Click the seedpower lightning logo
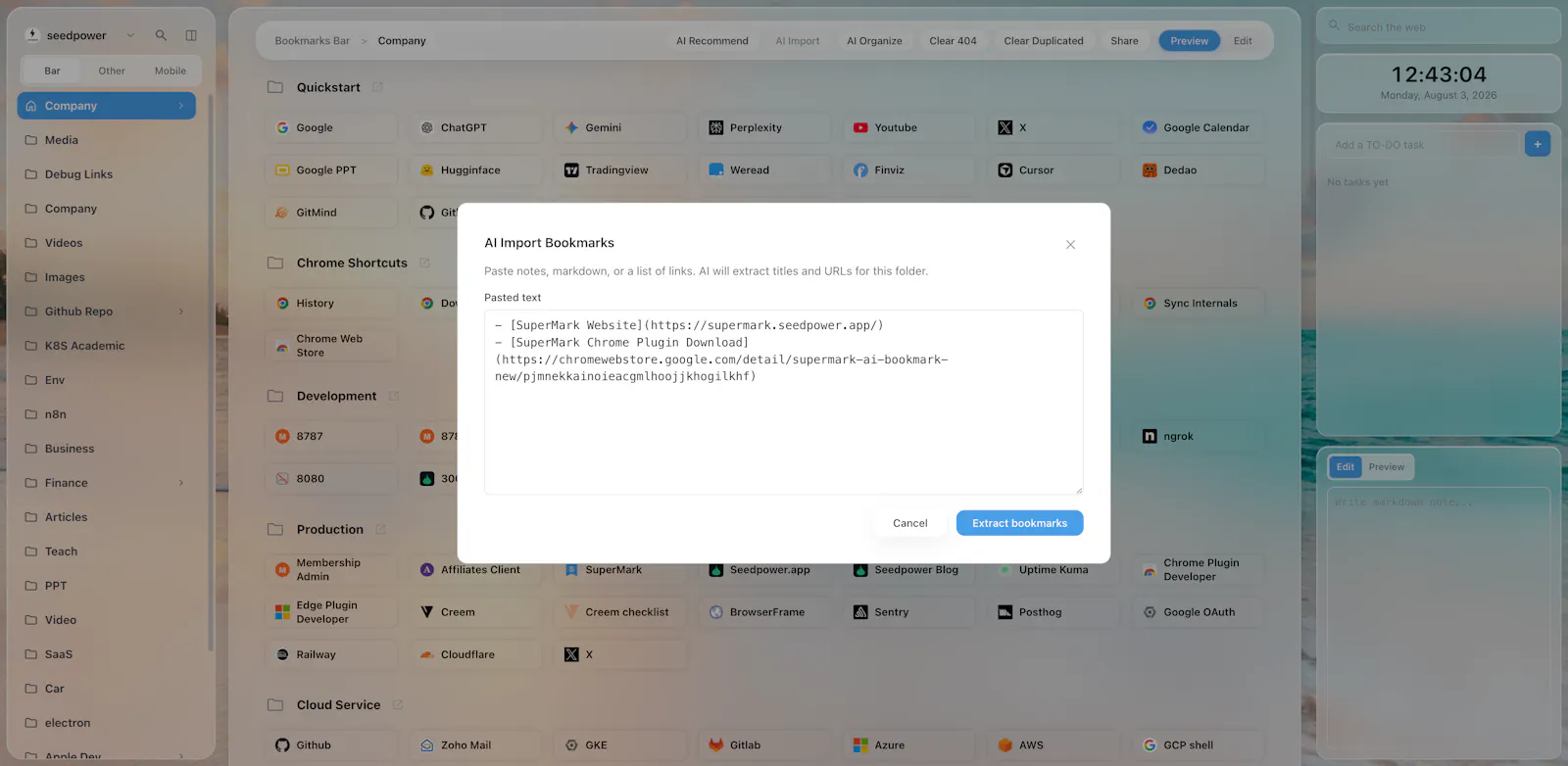Screen dimensions: 1568x766 32,35
